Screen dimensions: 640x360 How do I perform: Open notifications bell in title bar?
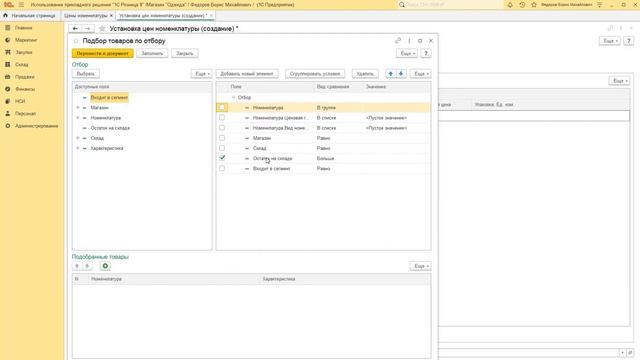click(510, 4)
